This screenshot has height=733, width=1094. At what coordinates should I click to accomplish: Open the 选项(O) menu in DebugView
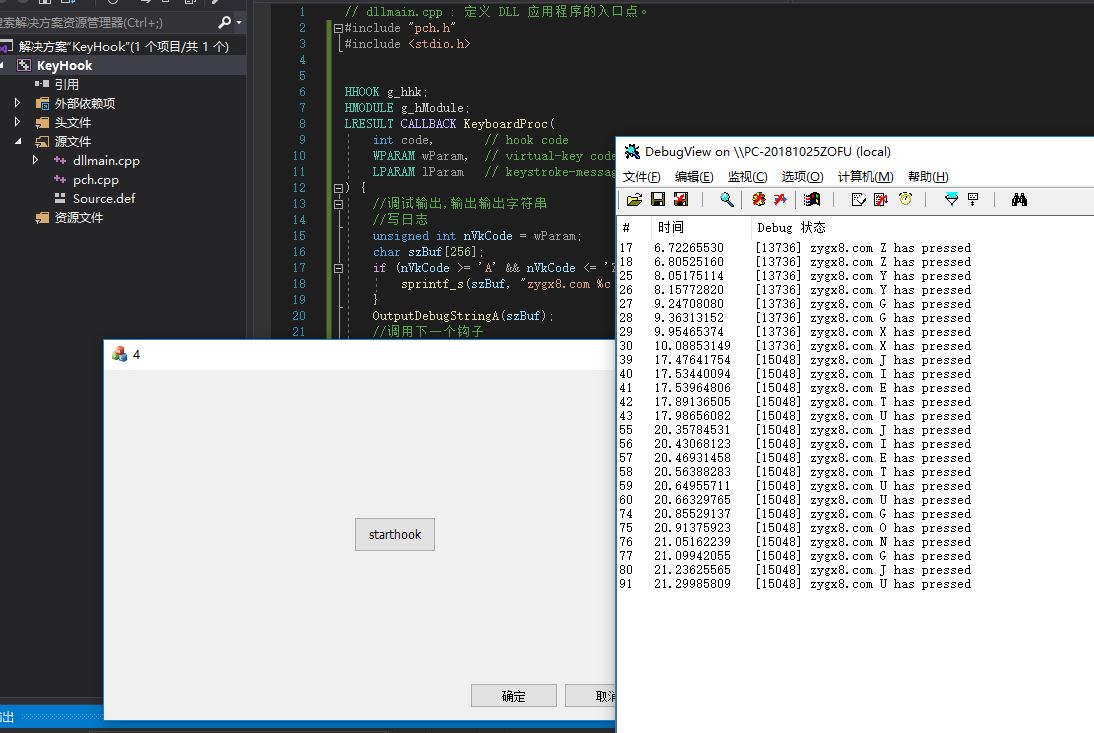[802, 176]
